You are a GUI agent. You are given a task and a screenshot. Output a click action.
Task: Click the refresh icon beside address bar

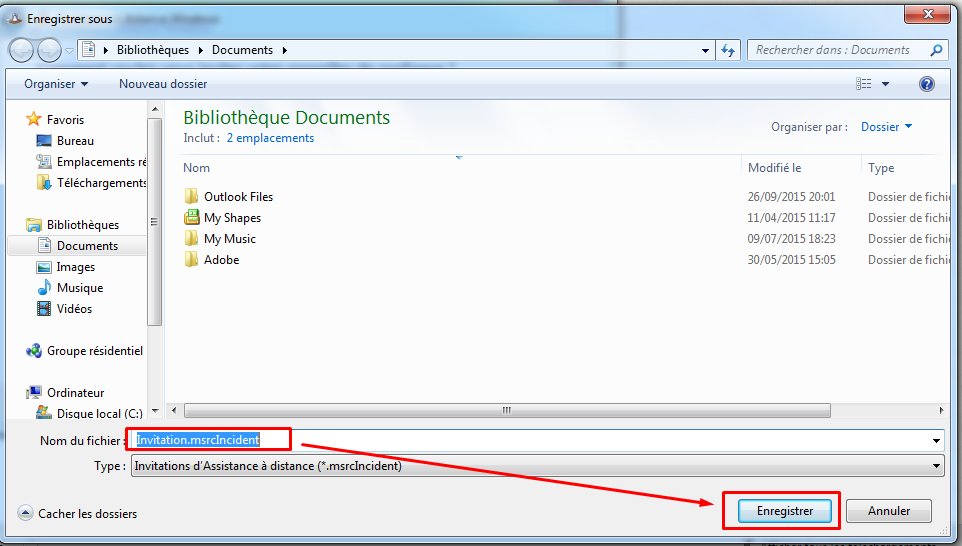[x=728, y=50]
